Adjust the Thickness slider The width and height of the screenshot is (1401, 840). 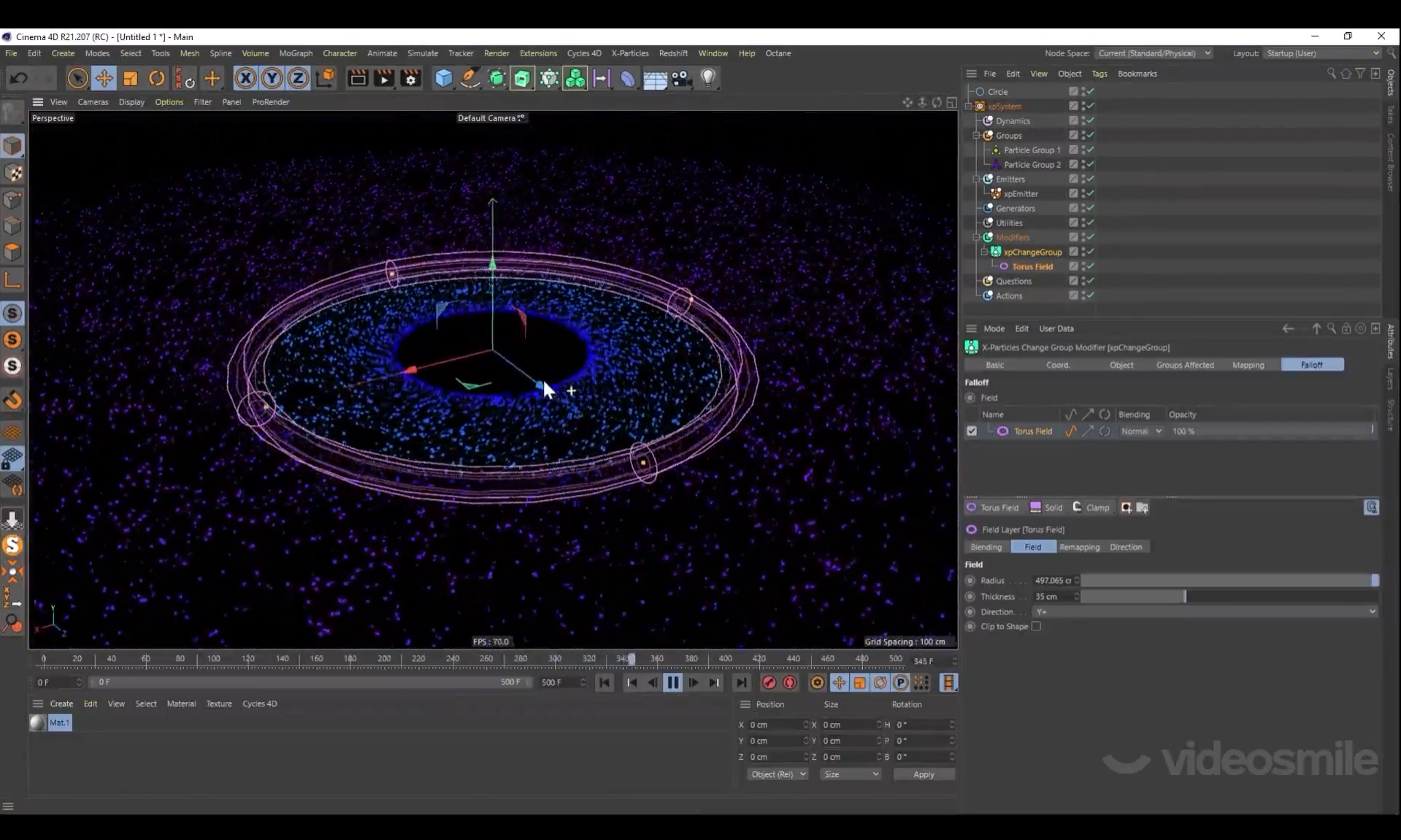pyautogui.click(x=1184, y=596)
